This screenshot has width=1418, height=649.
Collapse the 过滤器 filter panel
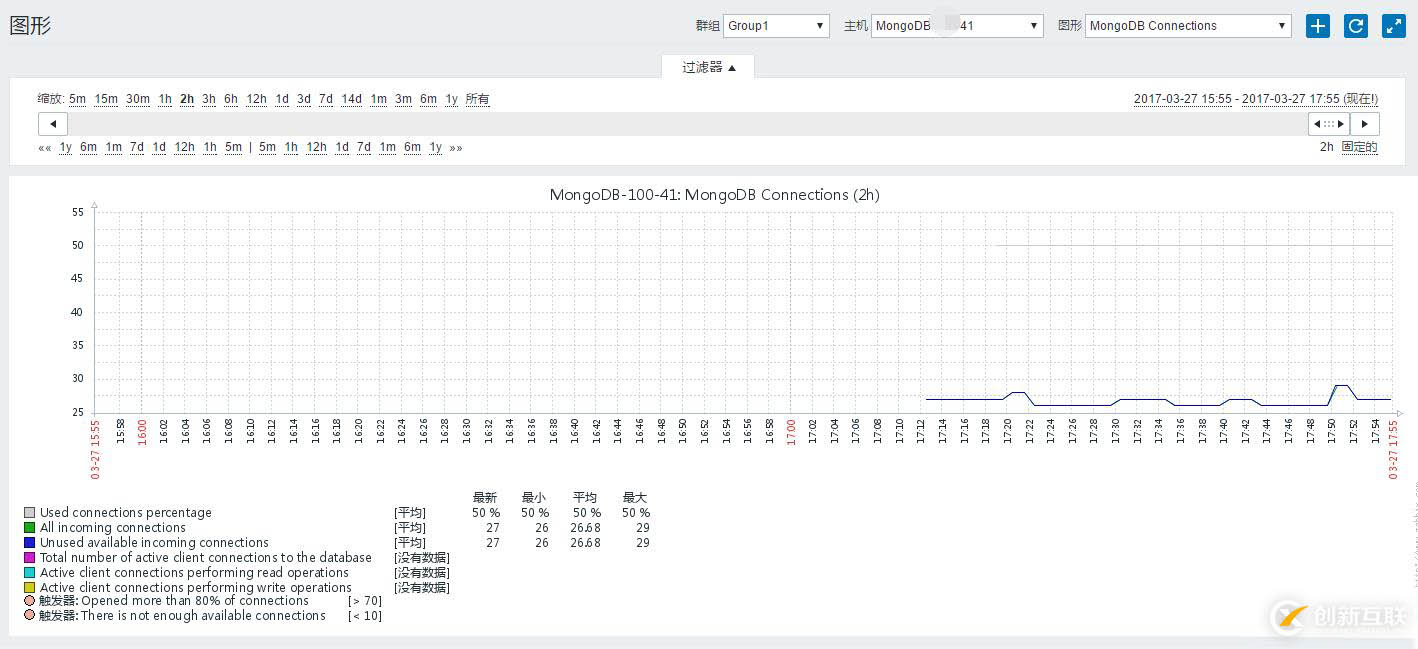tap(708, 67)
